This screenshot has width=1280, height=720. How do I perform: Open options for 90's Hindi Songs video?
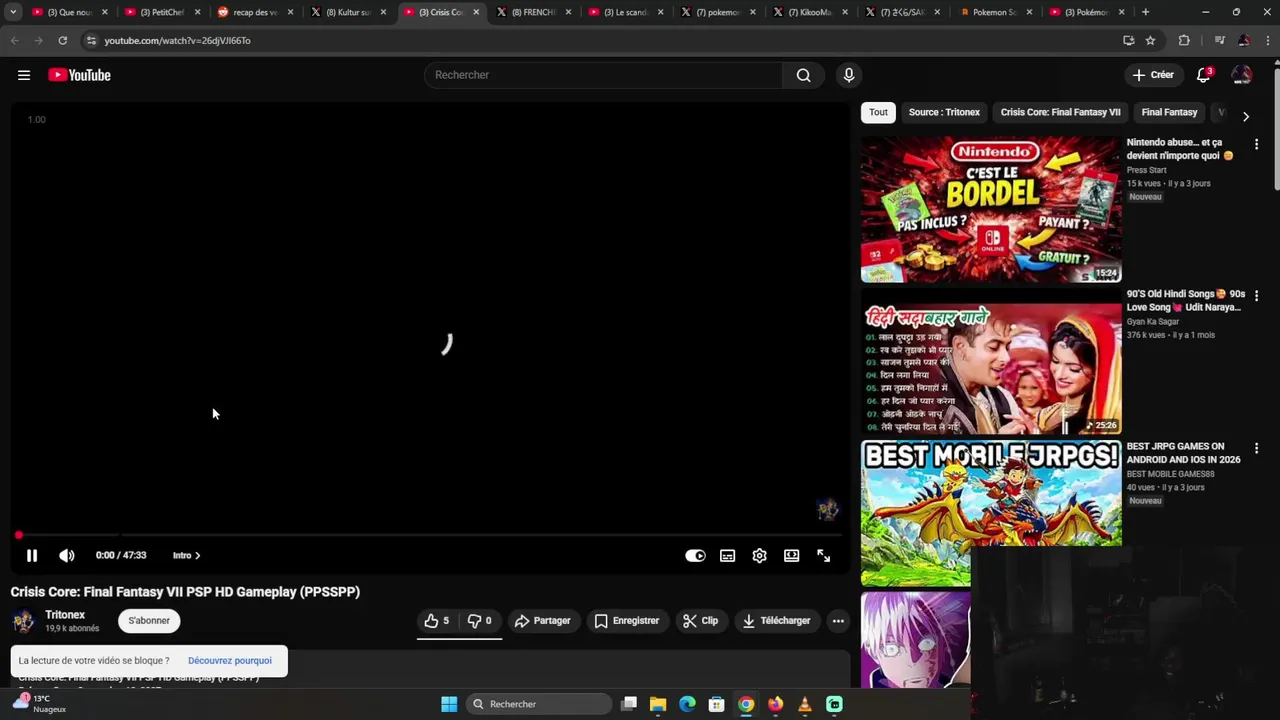[x=1256, y=297]
